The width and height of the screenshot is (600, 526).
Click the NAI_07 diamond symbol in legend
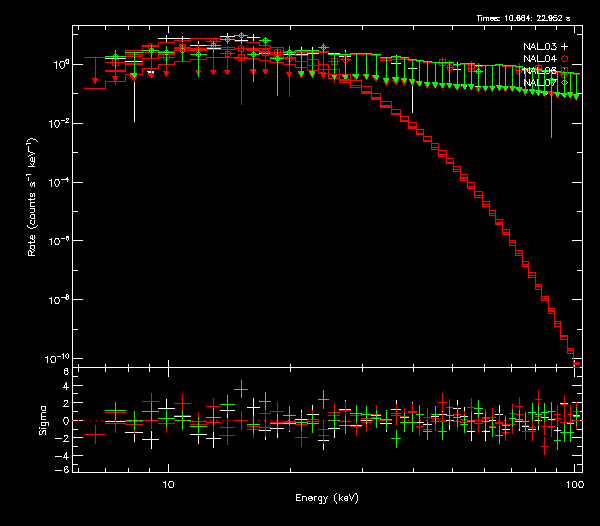[x=564, y=83]
